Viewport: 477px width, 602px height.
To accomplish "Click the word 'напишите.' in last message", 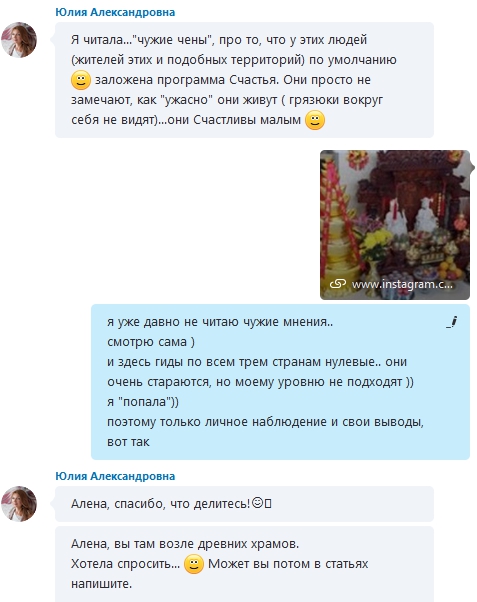I will click(101, 584).
